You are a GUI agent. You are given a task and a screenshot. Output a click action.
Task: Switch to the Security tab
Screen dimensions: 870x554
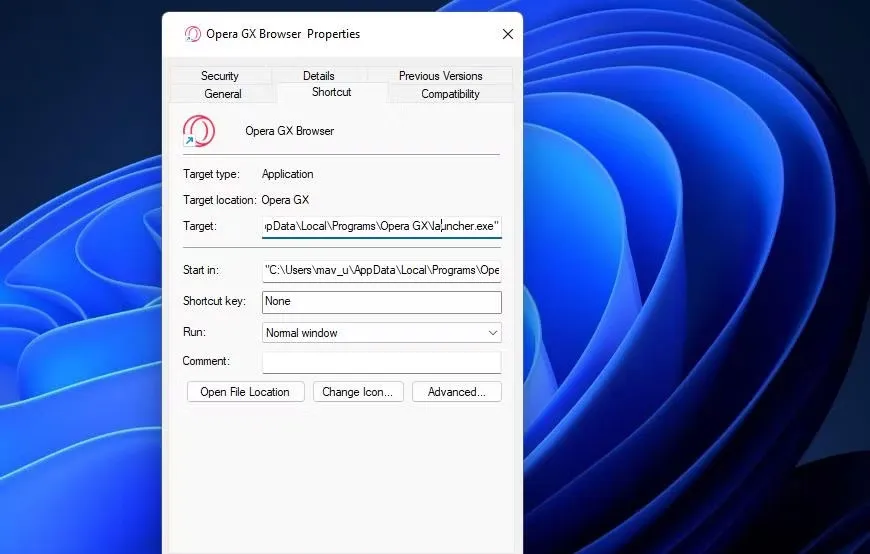pyautogui.click(x=220, y=75)
